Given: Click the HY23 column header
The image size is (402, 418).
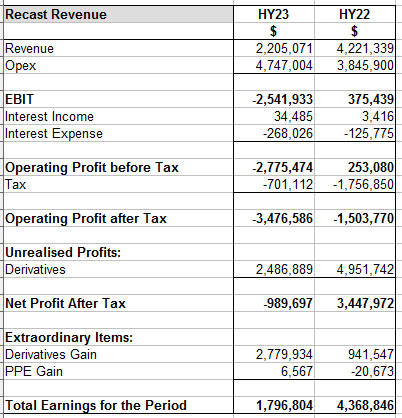Looking at the screenshot, I should click(273, 15).
